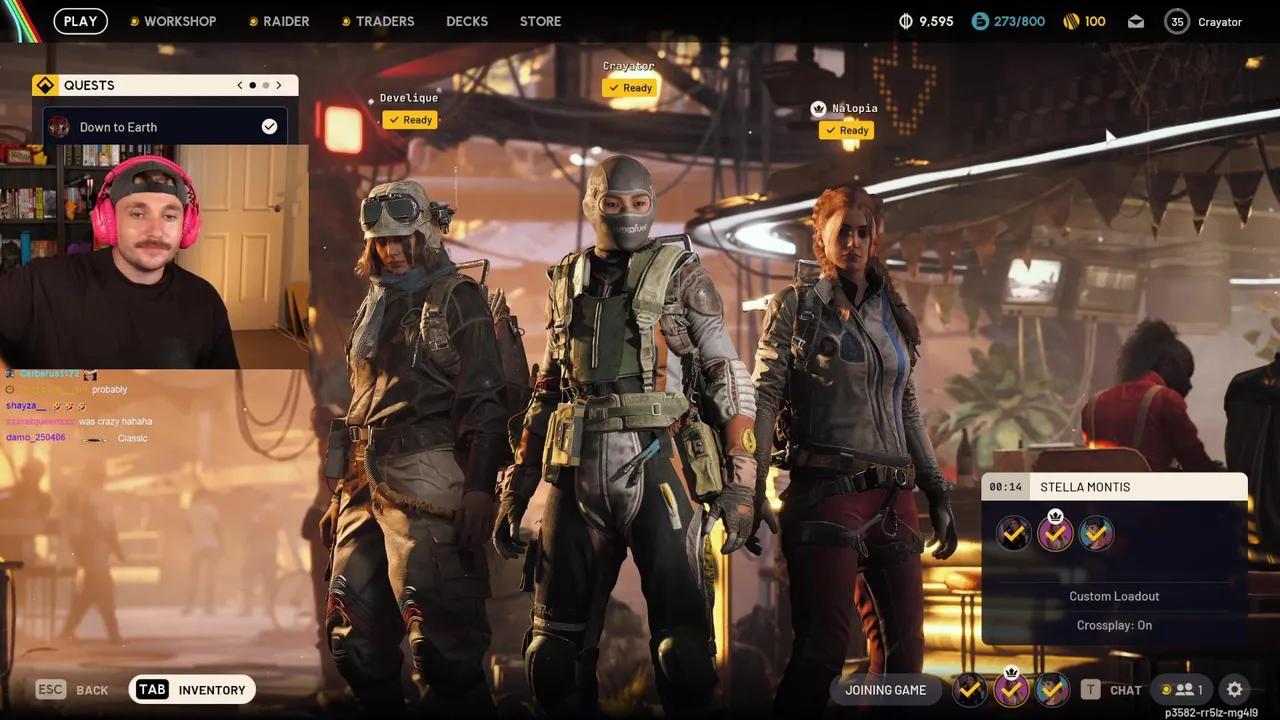
Task: Toggle the Down to Earth tracking checkmark
Action: tap(269, 126)
